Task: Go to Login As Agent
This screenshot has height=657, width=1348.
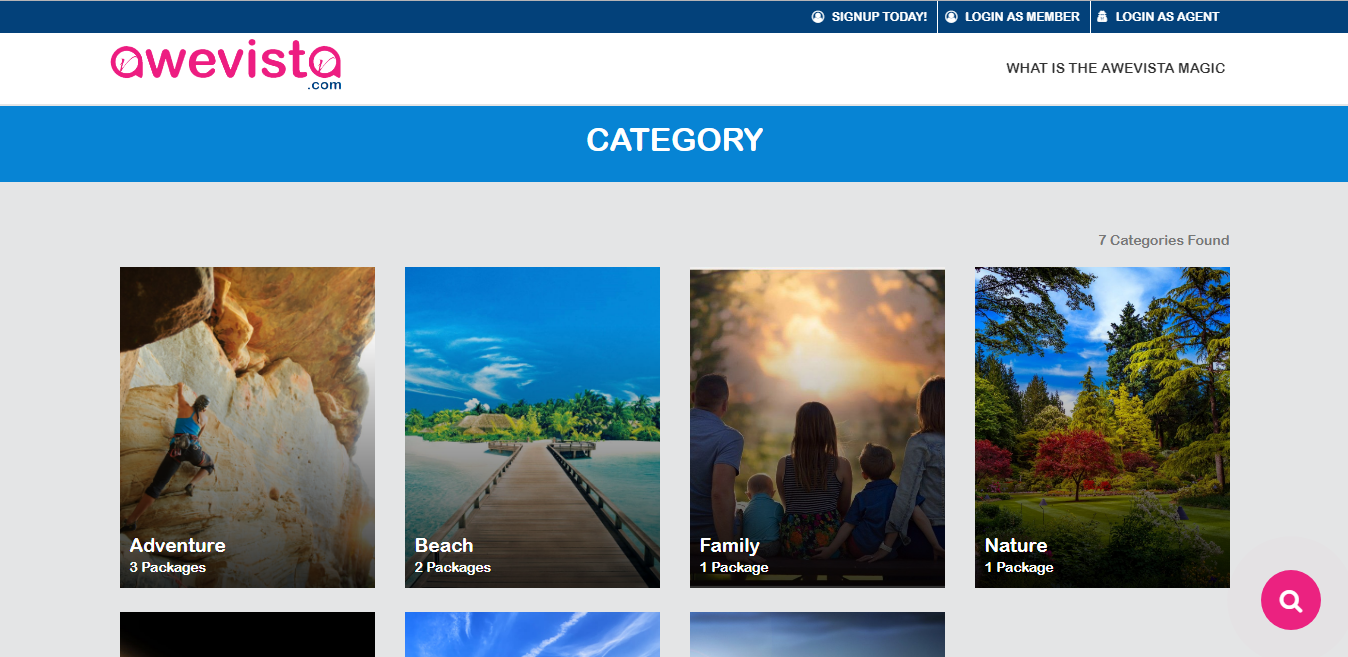Action: tap(1167, 17)
